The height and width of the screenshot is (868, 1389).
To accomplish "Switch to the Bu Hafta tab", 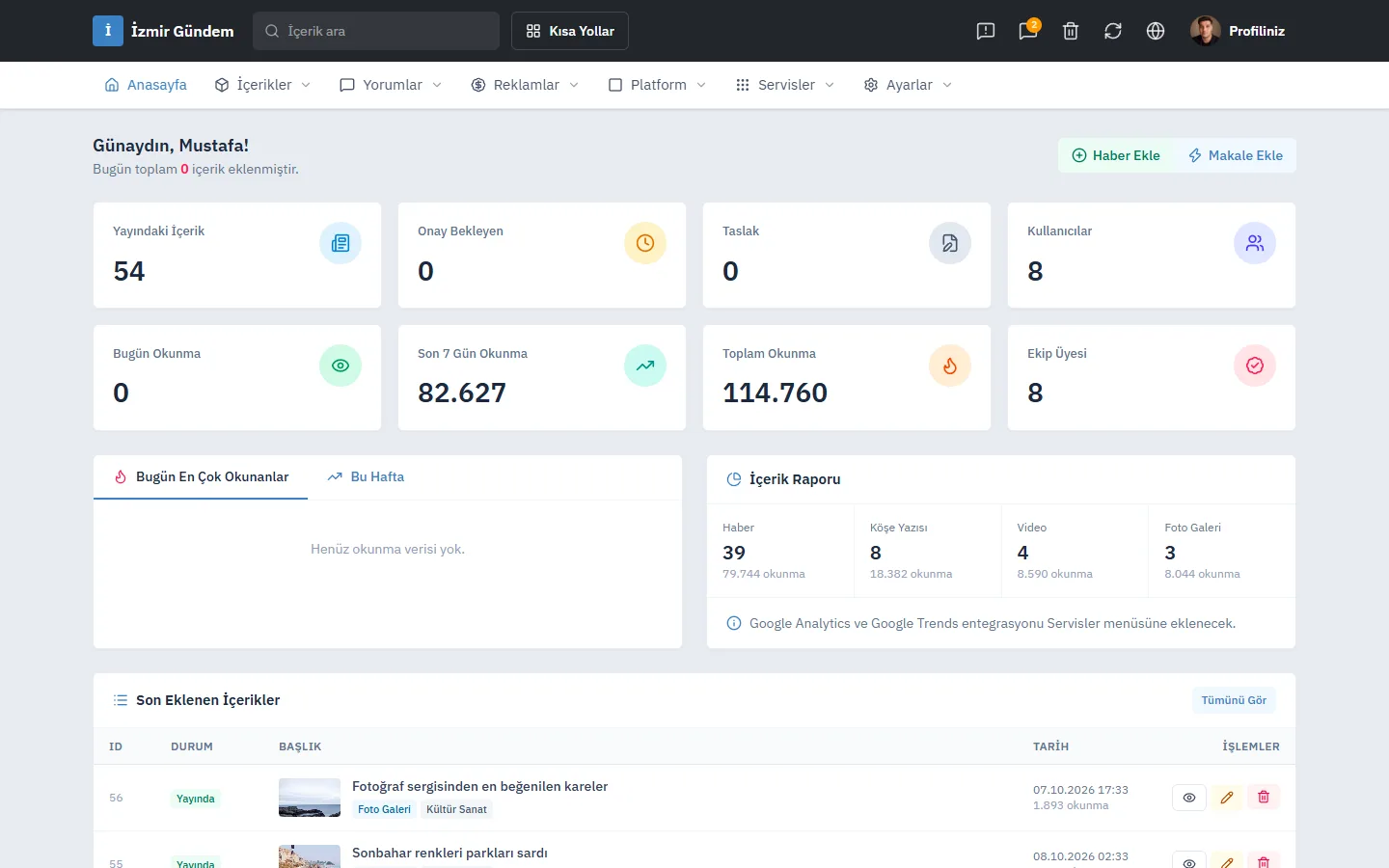I will pos(366,476).
